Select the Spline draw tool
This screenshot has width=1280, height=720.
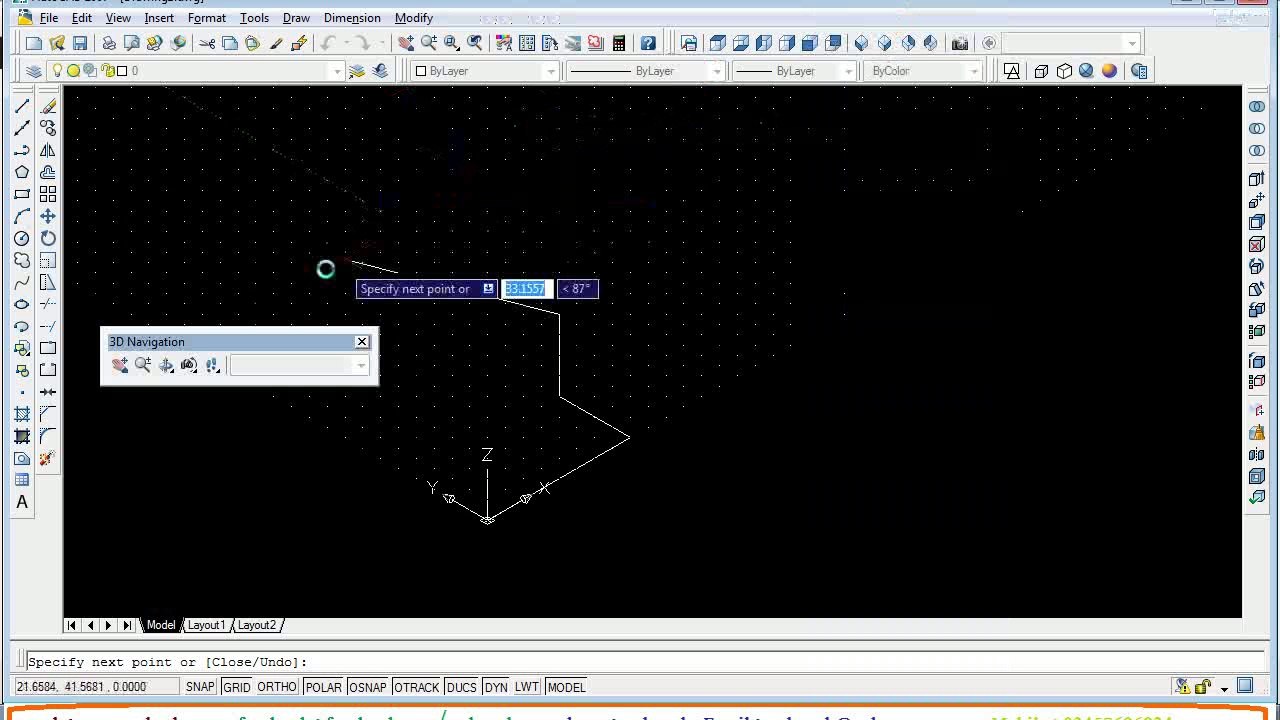[22, 282]
